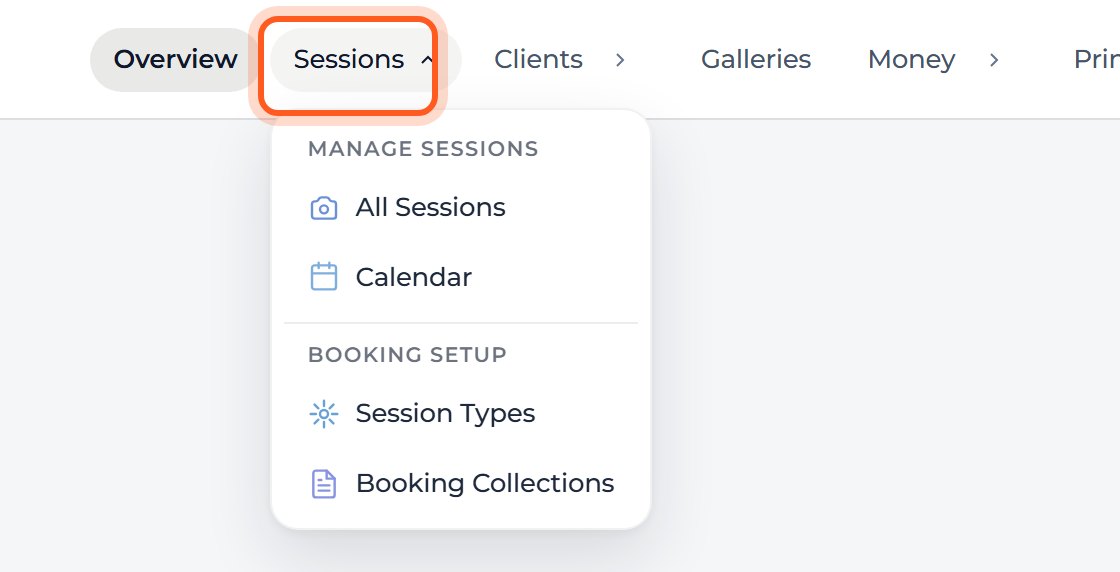1120x572 pixels.
Task: Go to the Overview tab
Action: click(176, 59)
